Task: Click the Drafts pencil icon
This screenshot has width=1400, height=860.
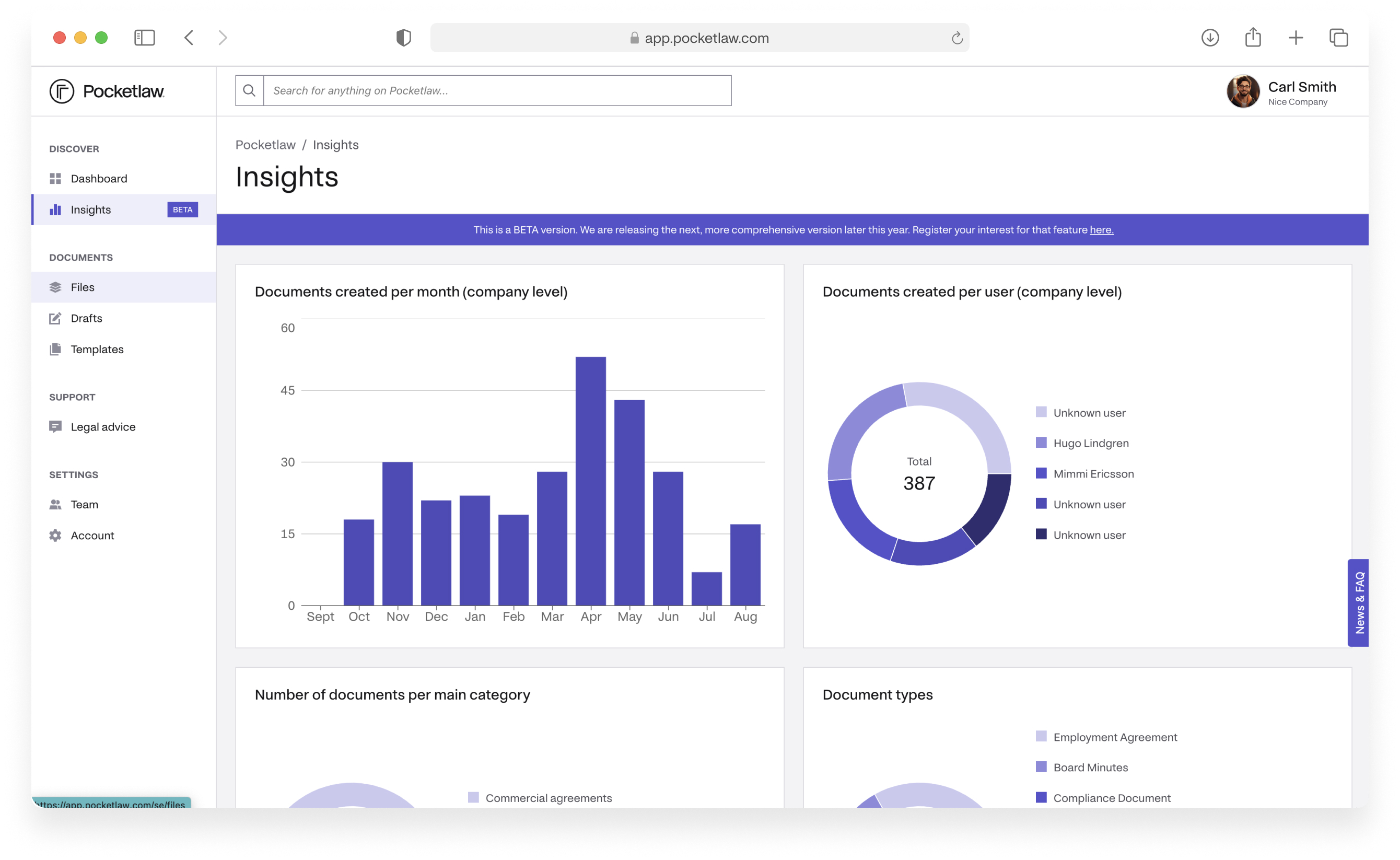Action: (55, 319)
